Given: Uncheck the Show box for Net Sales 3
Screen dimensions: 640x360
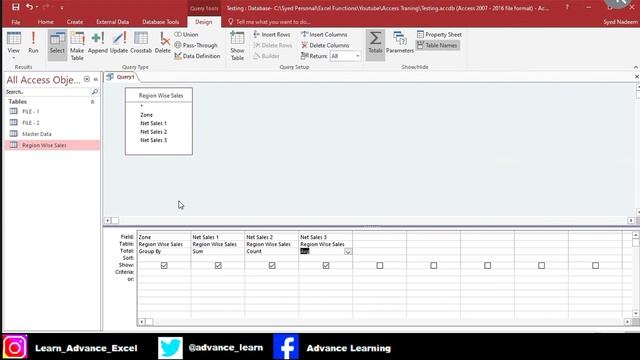Looking at the screenshot, I should tap(326, 265).
